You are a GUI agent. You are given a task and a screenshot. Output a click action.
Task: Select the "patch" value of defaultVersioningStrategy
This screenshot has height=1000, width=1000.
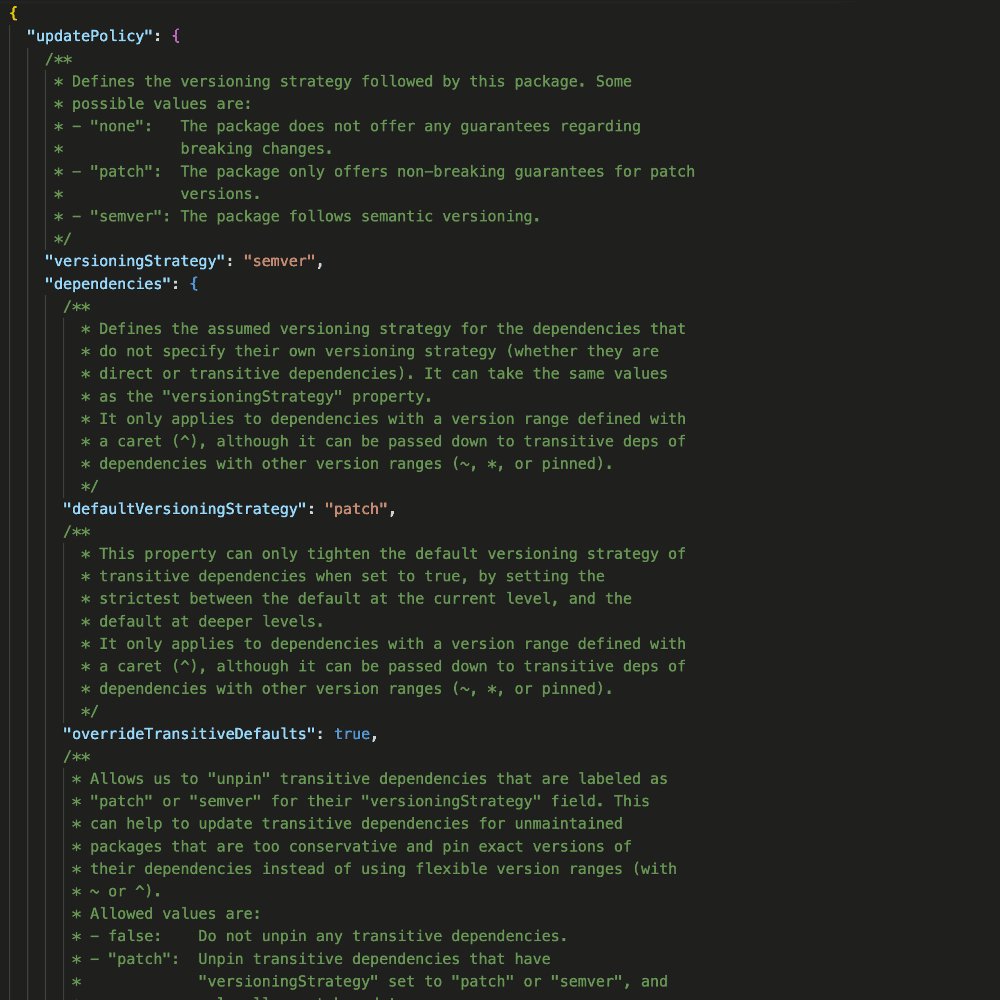pyautogui.click(x=356, y=508)
